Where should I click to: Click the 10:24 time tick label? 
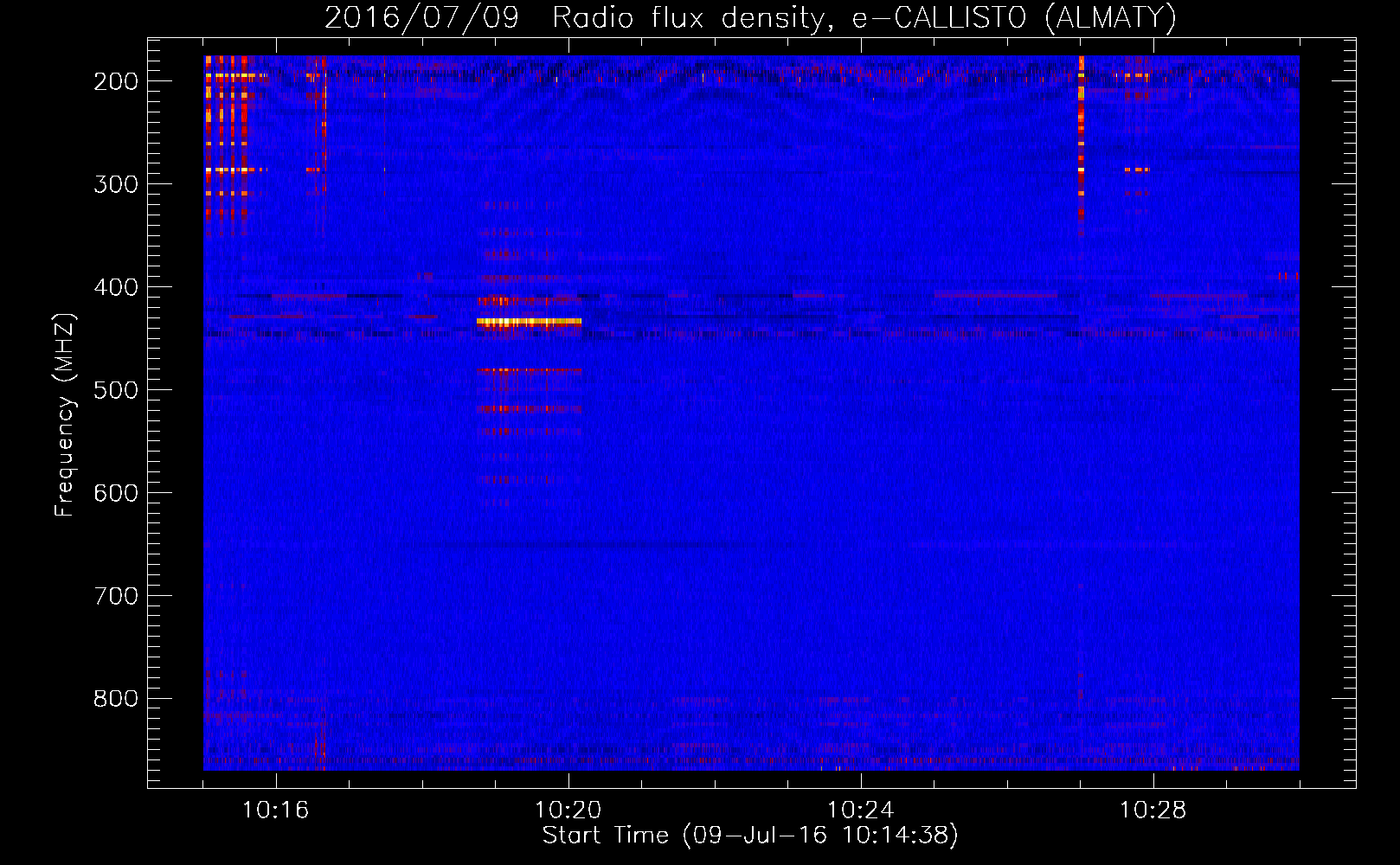[x=861, y=811]
